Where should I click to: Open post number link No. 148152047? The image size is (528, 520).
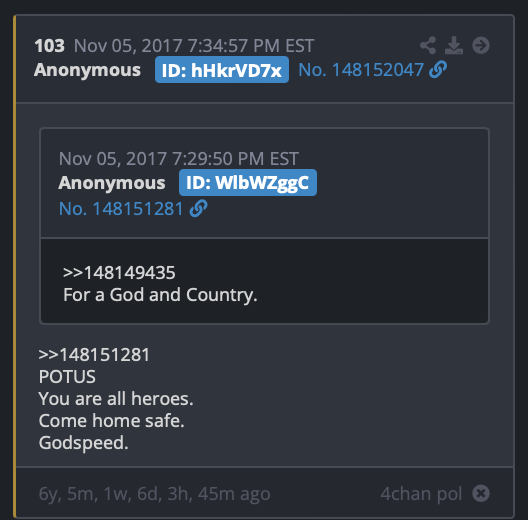[361, 70]
